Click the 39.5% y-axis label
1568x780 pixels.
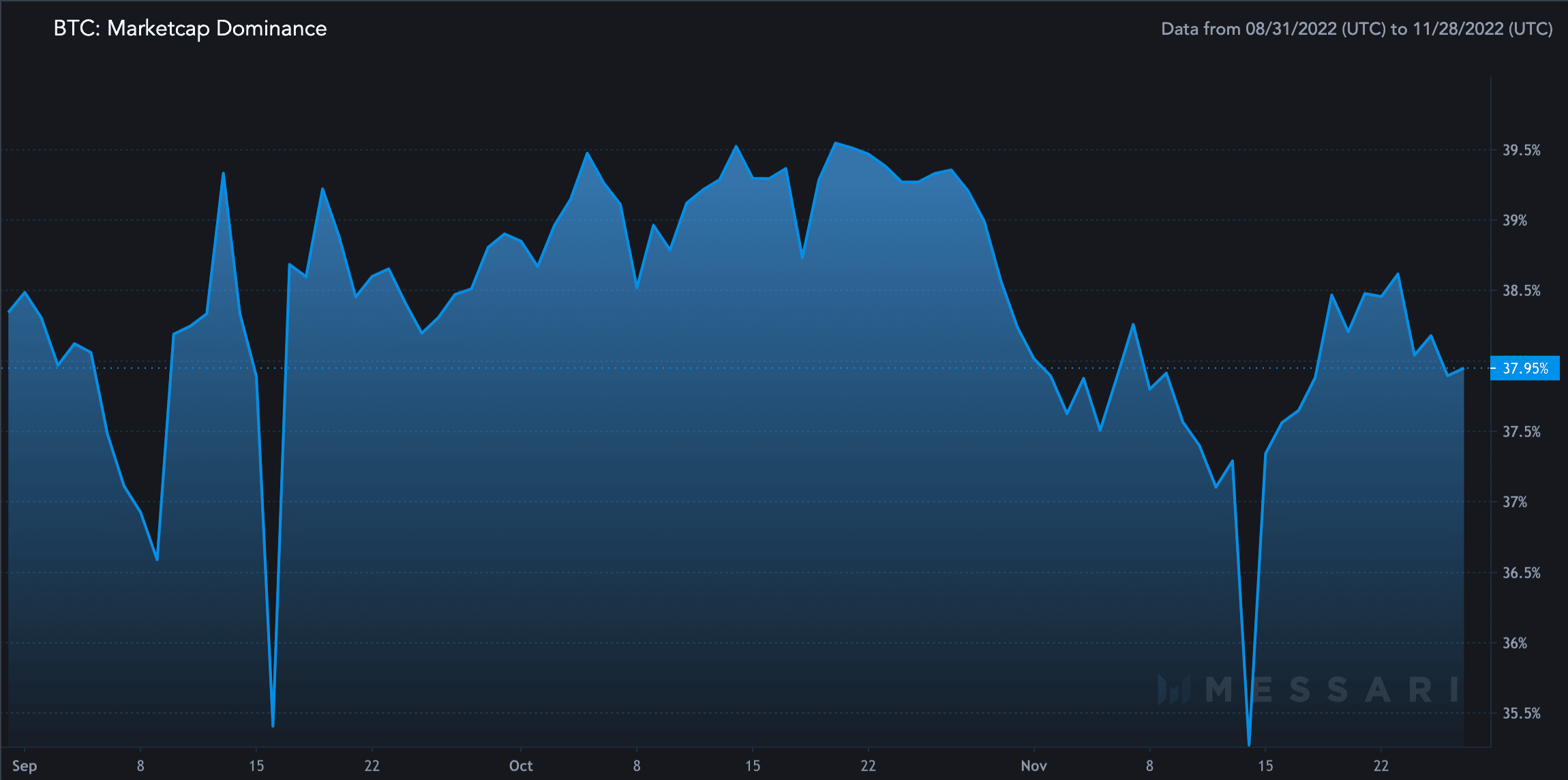point(1521,150)
